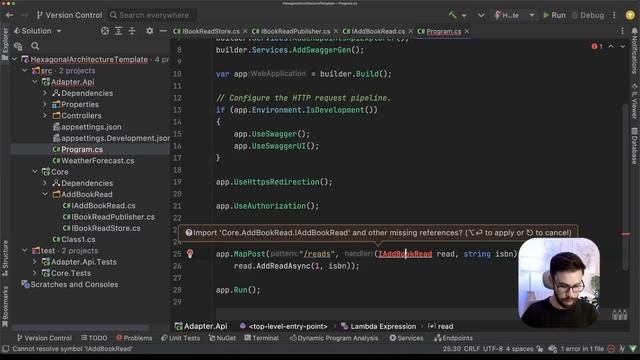Open the NuGet tool window
Image resolution: width=640 pixels, height=360 pixels.
[x=222, y=338]
